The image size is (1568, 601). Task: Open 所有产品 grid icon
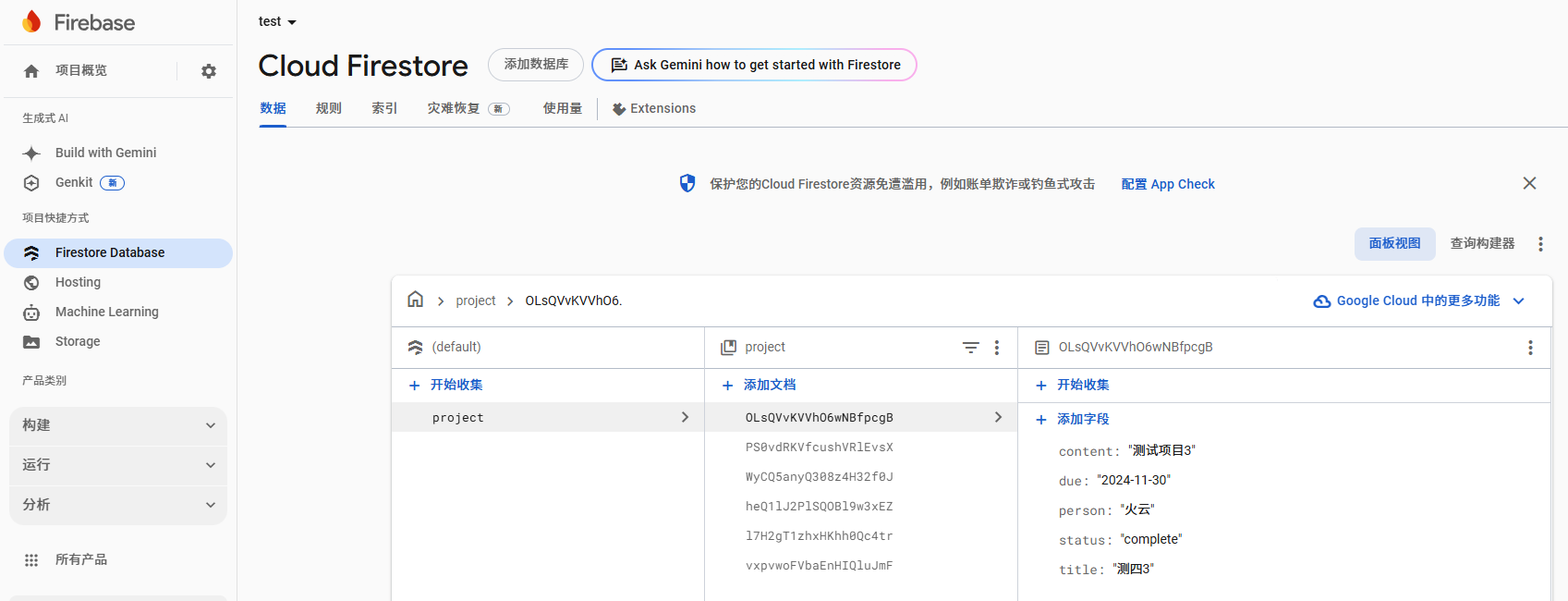pyautogui.click(x=31, y=559)
